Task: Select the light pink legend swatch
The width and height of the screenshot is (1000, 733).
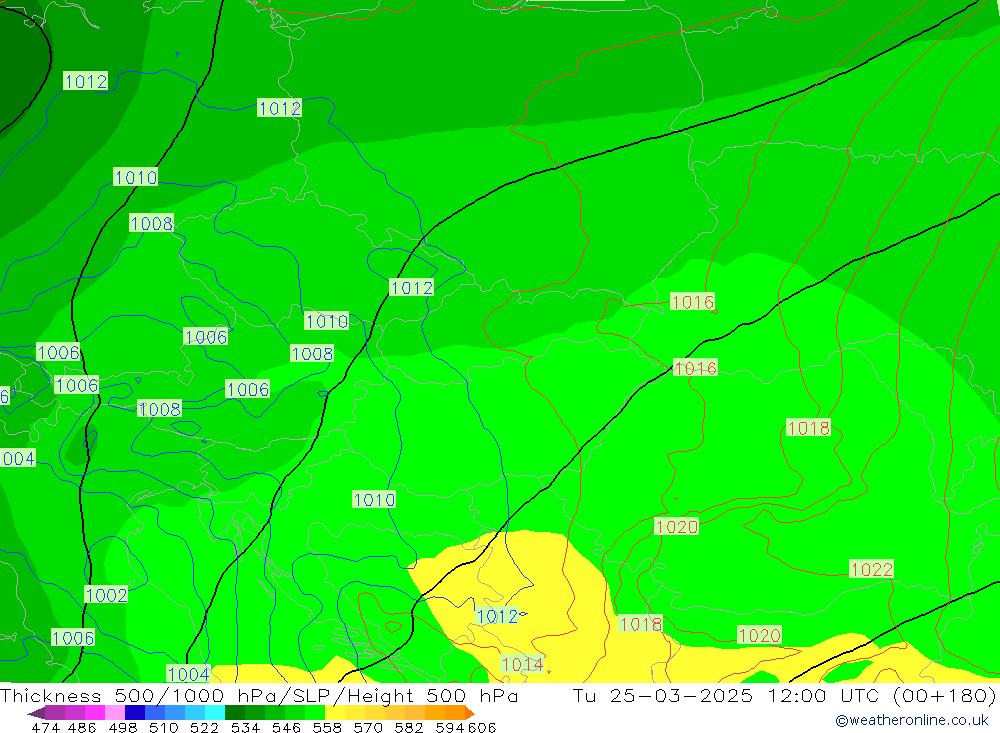Action: [x=115, y=712]
